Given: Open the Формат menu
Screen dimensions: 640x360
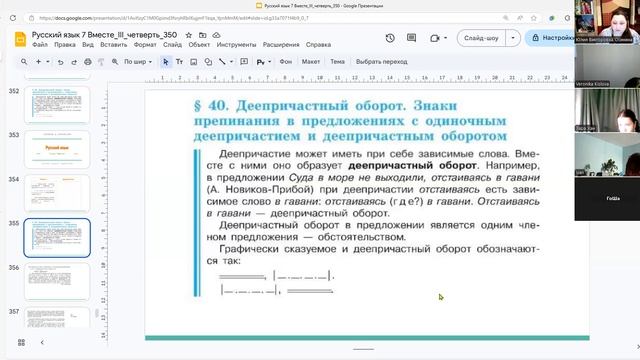Looking at the screenshot, I should point(145,44).
